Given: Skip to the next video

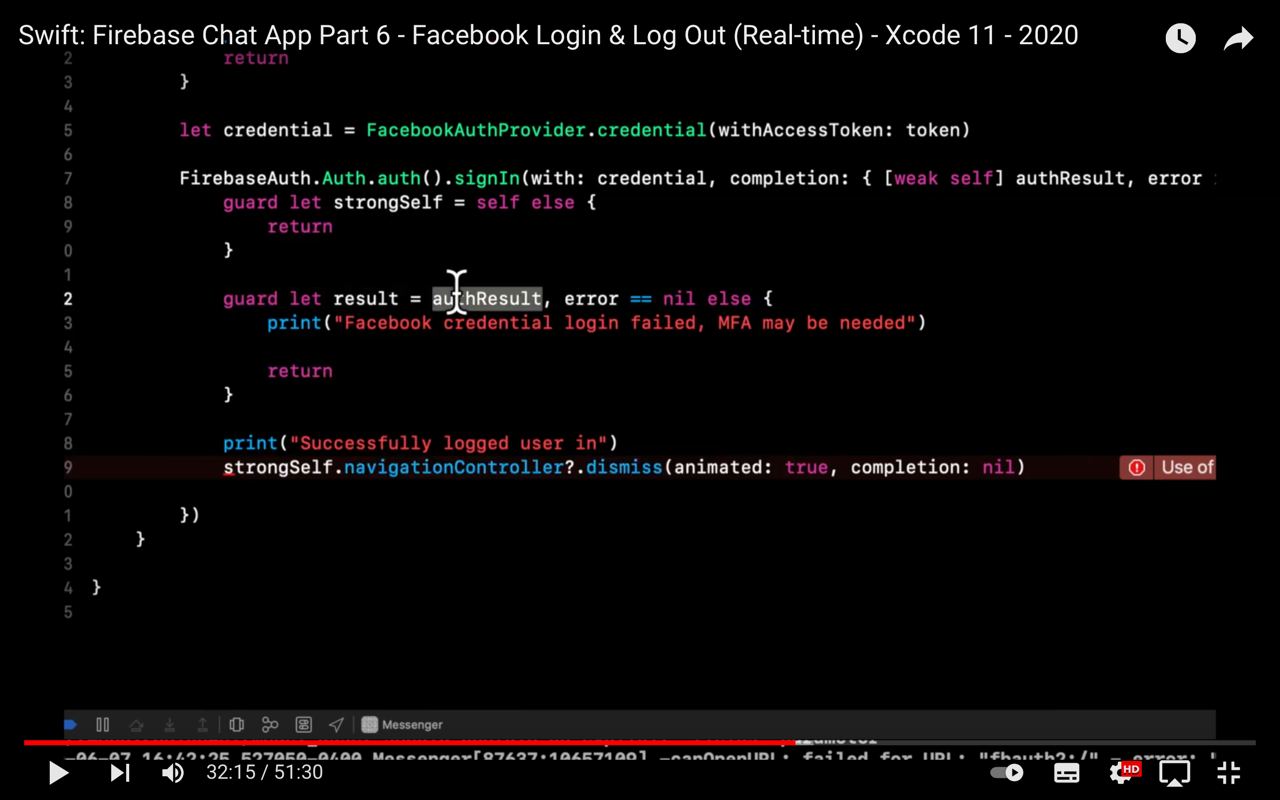Looking at the screenshot, I should 119,773.
